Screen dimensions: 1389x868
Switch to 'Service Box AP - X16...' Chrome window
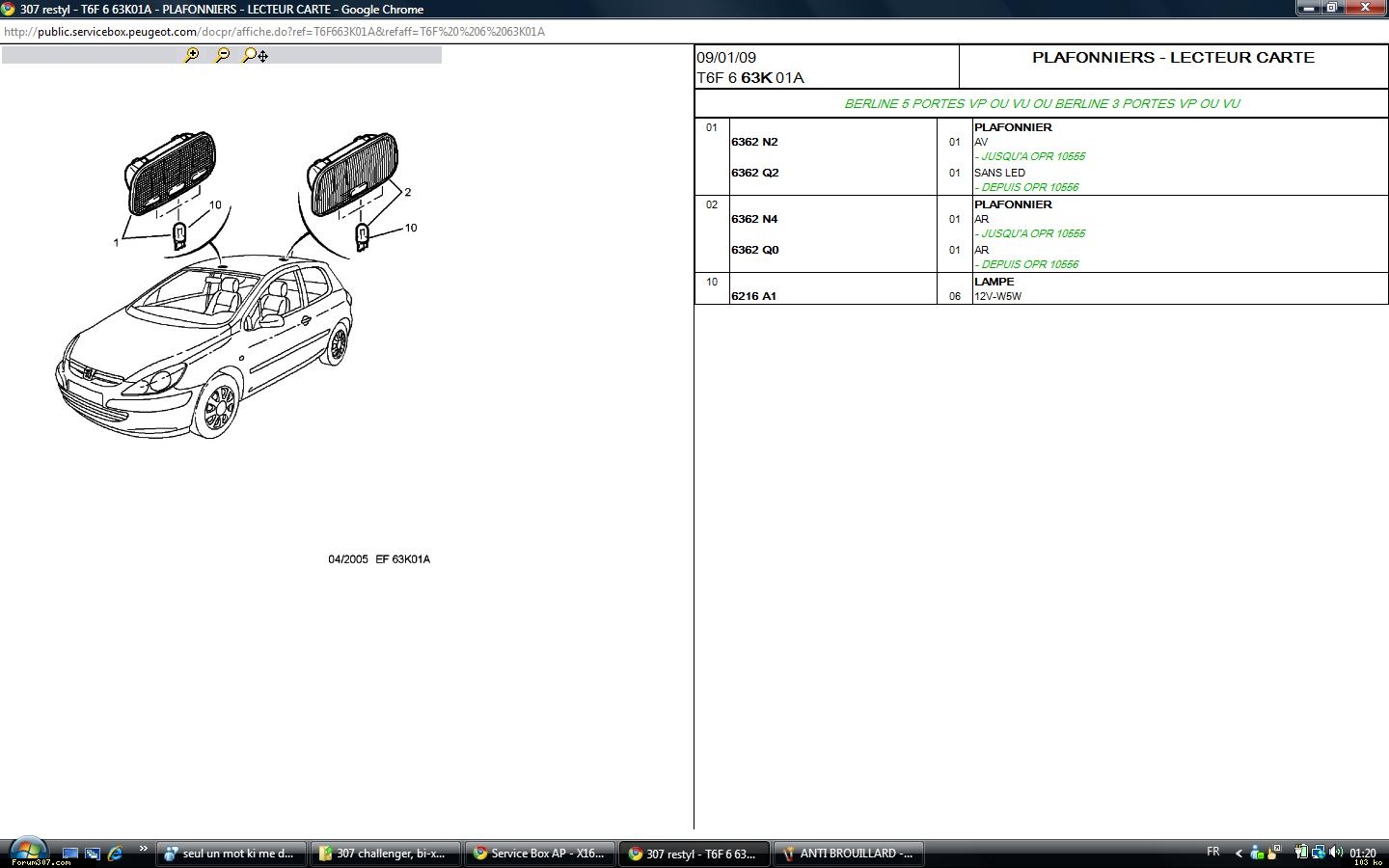click(x=539, y=854)
